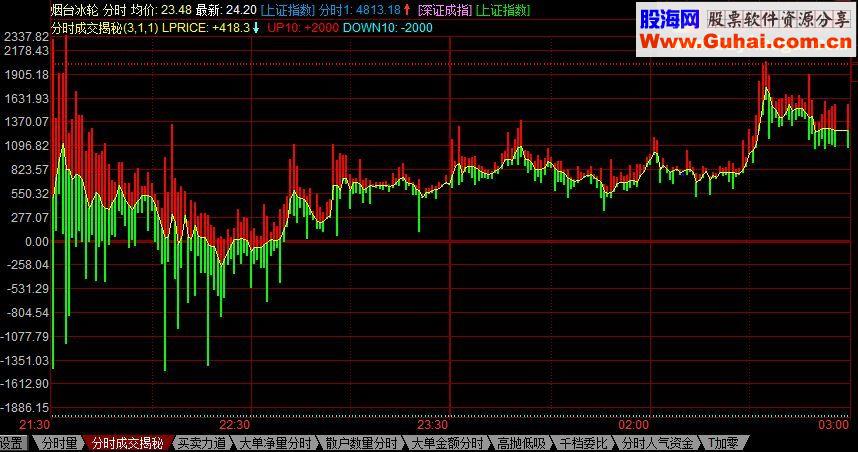Image resolution: width=858 pixels, height=452 pixels.
Task: Click the 最新: 24.20 value
Action: [x=225, y=10]
